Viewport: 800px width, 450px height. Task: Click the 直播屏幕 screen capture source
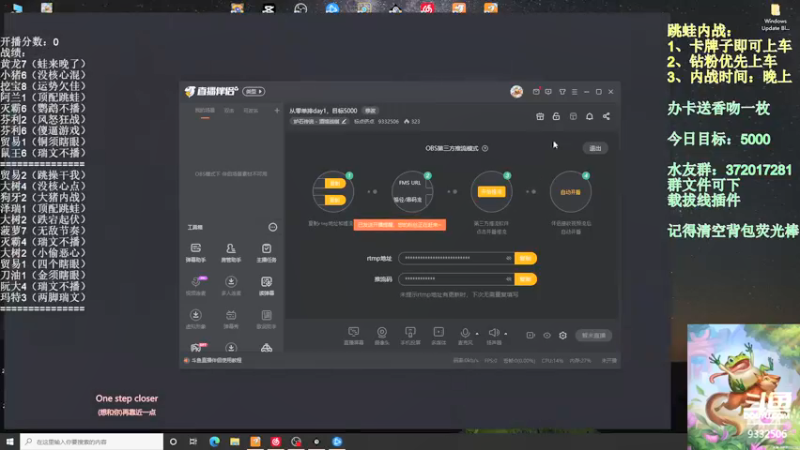pos(354,336)
